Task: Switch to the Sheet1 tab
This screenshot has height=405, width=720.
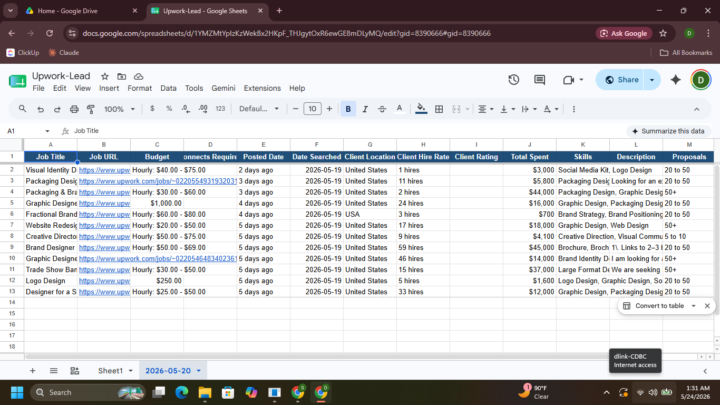Action: click(x=110, y=371)
